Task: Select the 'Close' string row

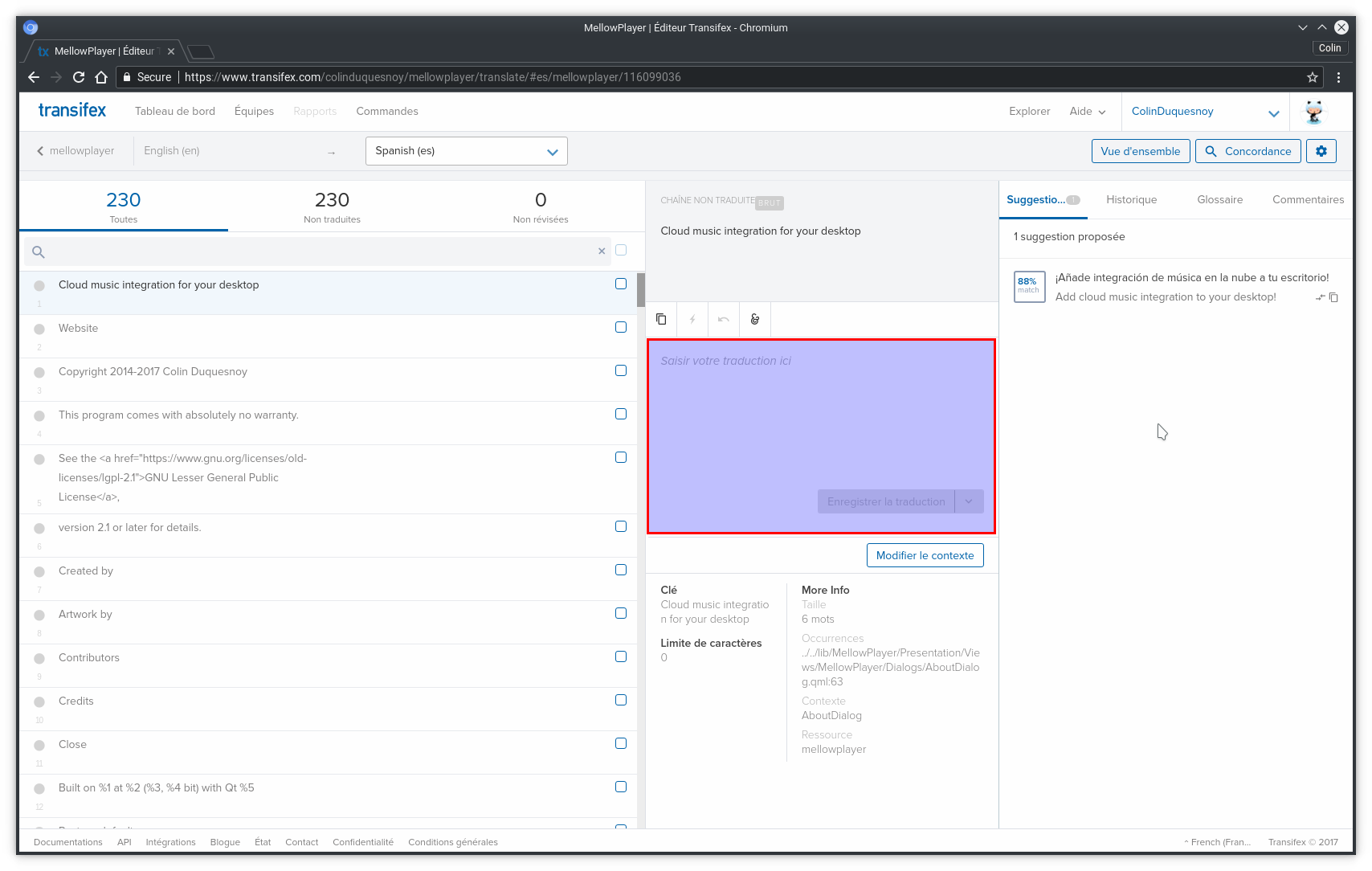Action: [328, 752]
